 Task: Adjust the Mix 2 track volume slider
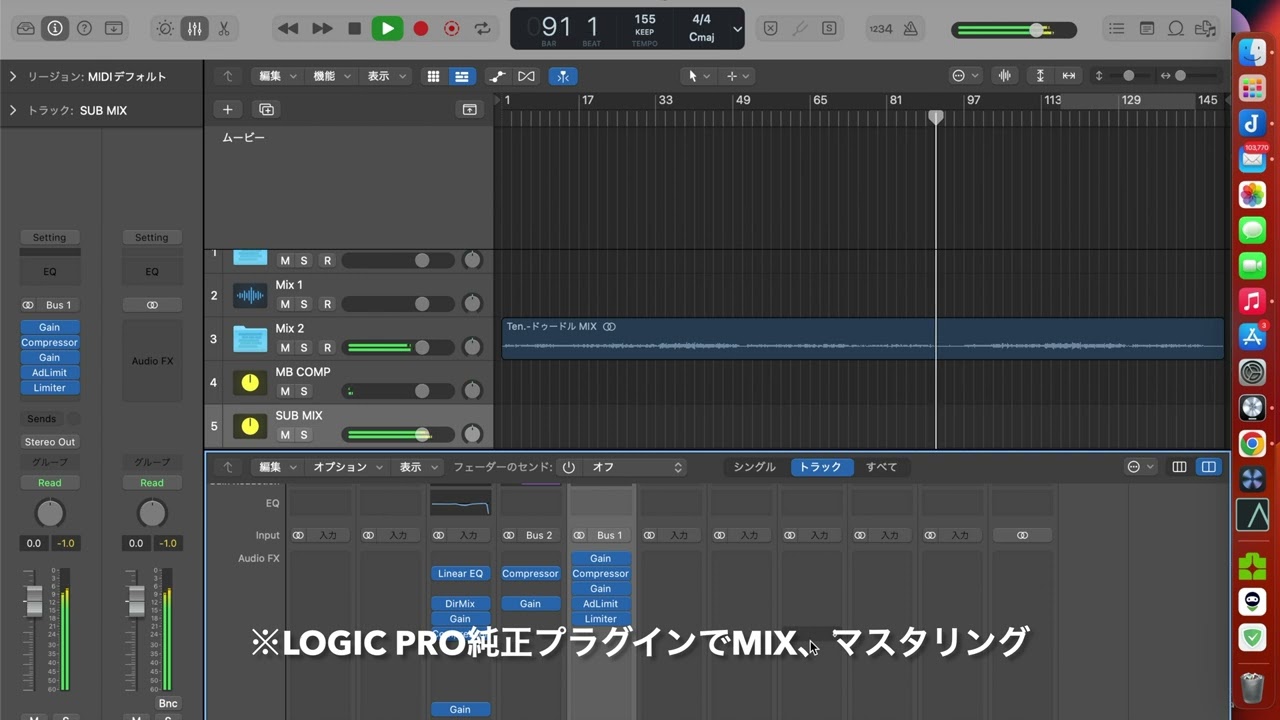(398, 348)
